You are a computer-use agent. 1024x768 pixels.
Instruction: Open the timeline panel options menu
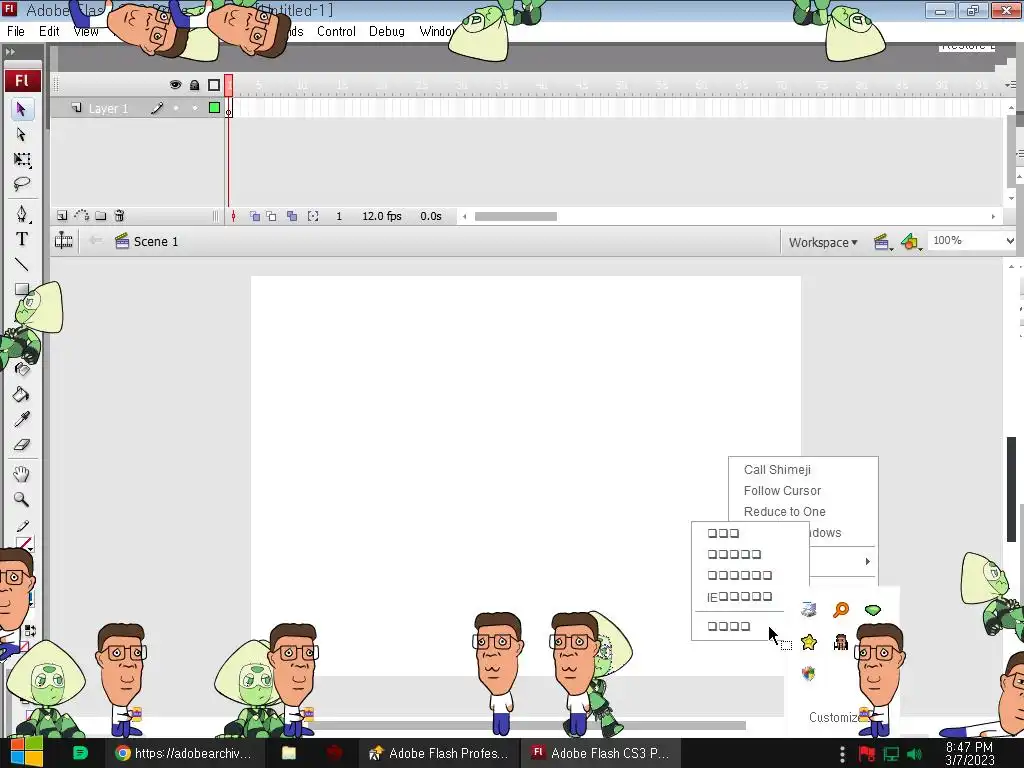click(x=1011, y=85)
